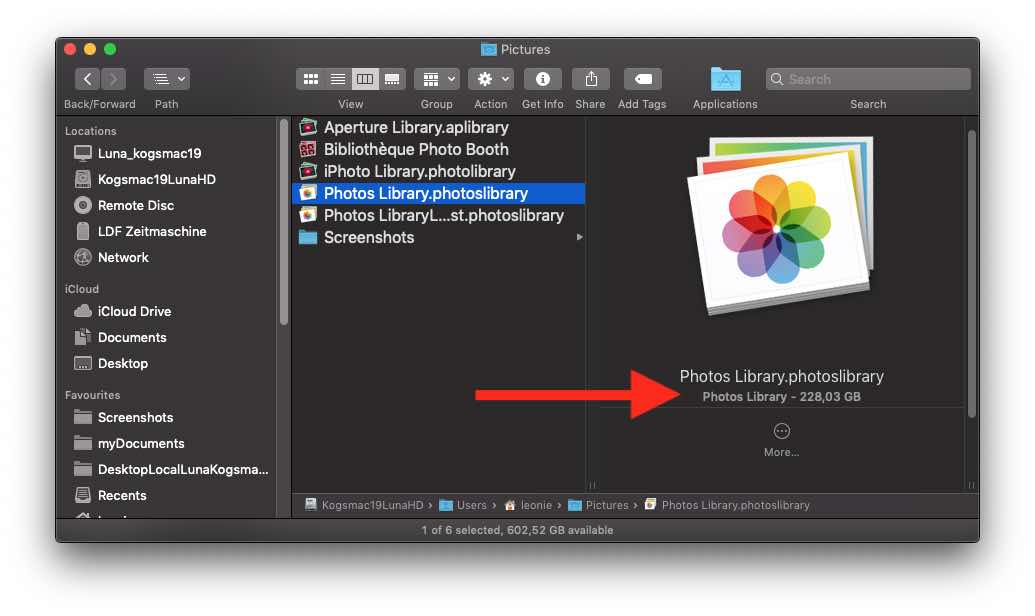Go back using the Back arrow

click(x=87, y=79)
